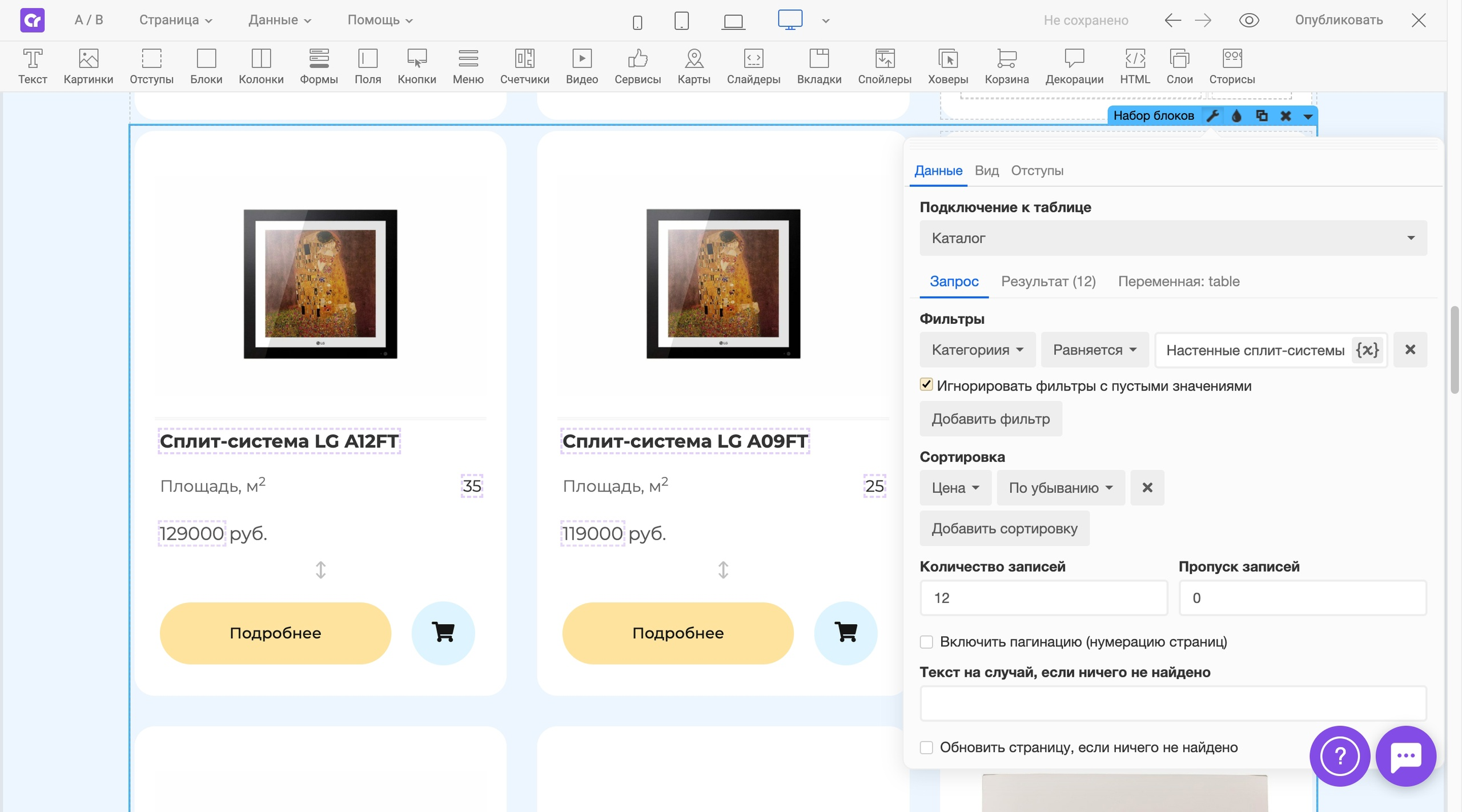Open the Формы tool
The image size is (1462, 812).
[319, 66]
